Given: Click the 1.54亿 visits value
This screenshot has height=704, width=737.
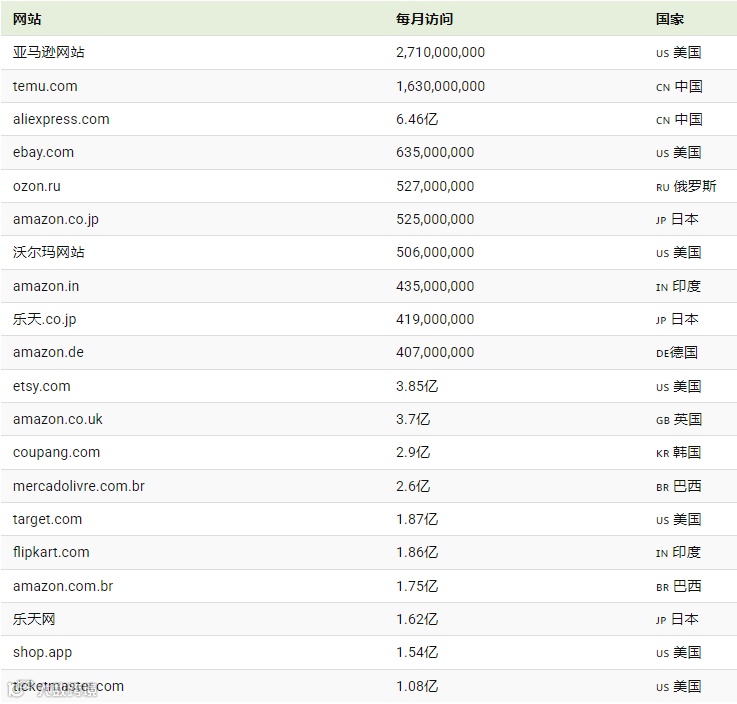Looking at the screenshot, I should (x=417, y=652).
